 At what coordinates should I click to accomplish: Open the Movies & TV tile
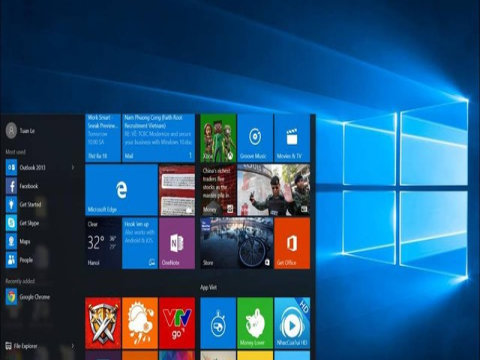point(292,138)
